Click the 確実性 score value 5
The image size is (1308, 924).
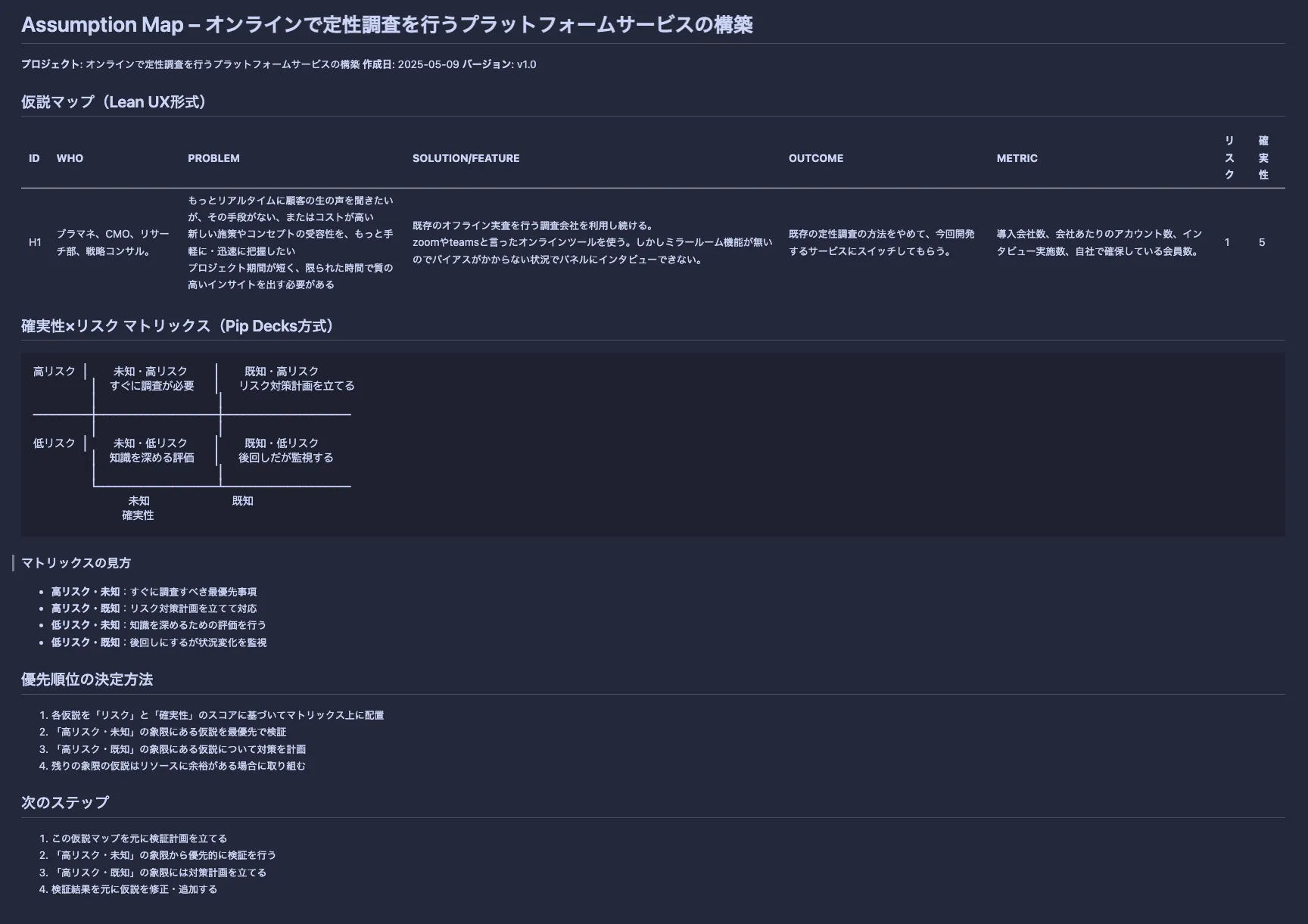(1262, 242)
